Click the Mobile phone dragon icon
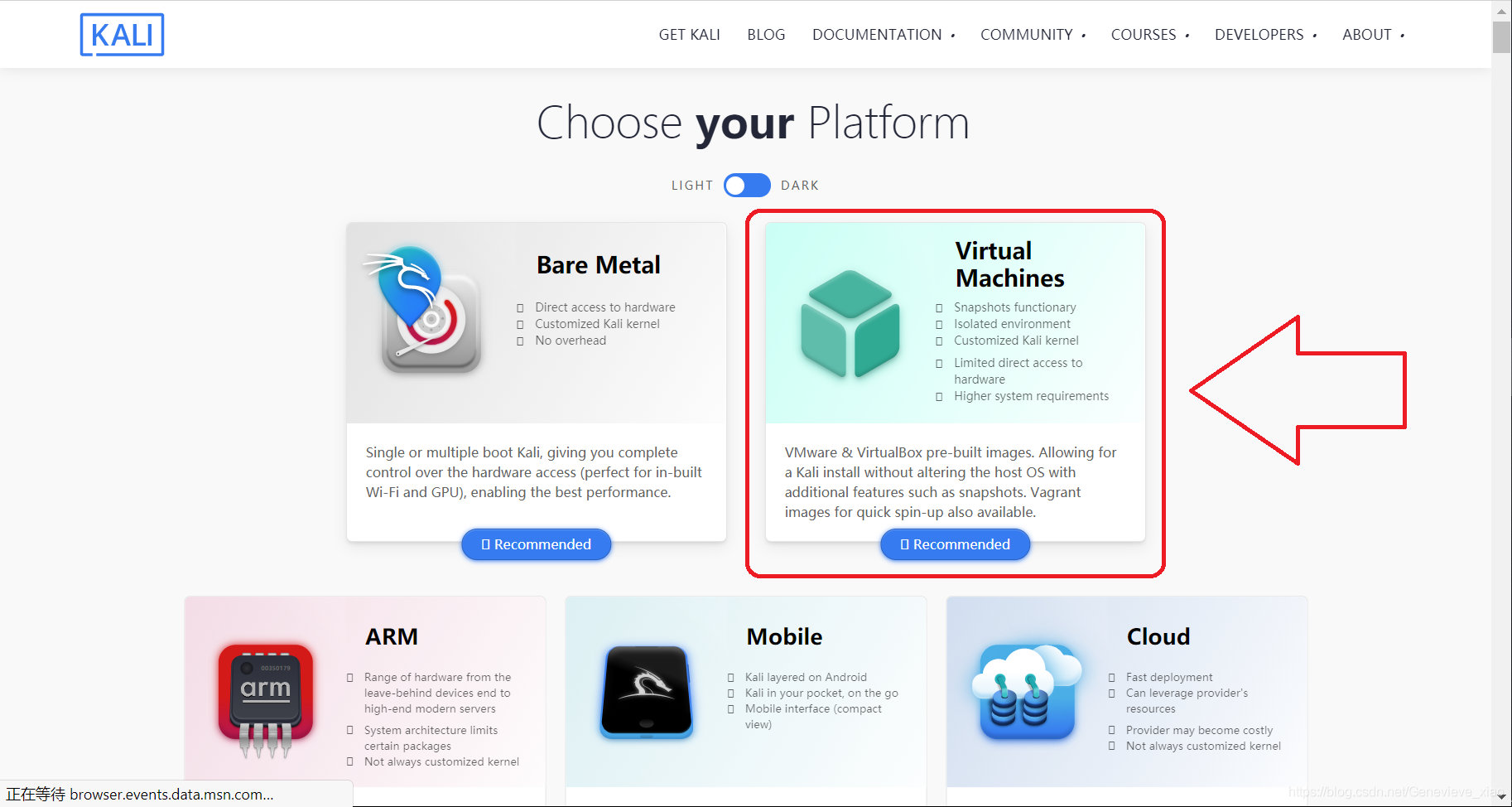This screenshot has height=807, width=1512. pyautogui.click(x=647, y=692)
